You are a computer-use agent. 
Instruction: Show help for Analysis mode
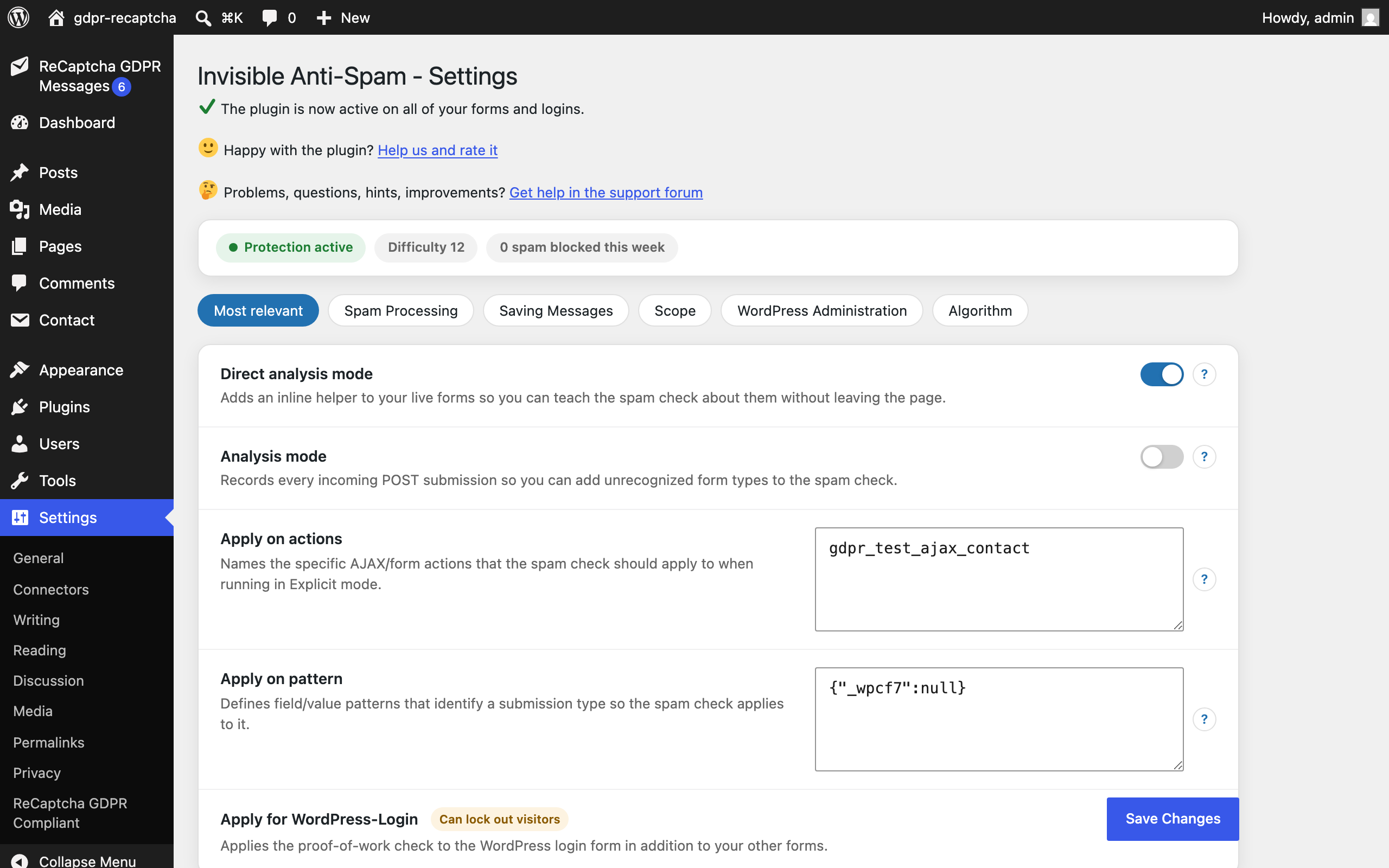click(x=1204, y=457)
